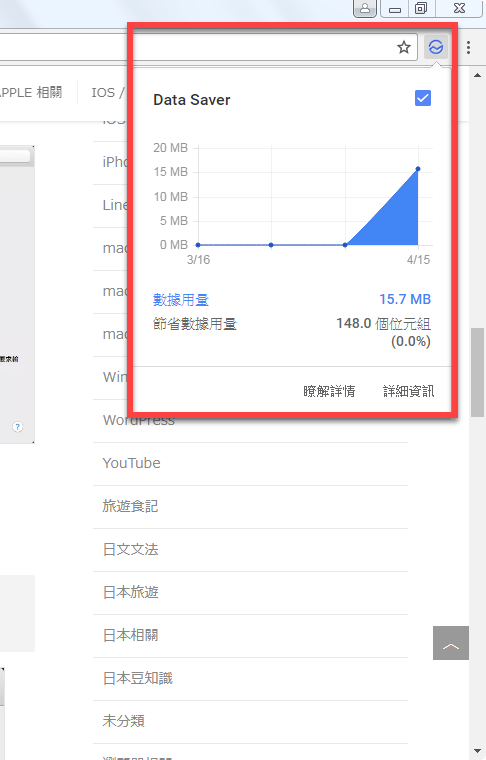486x760 pixels.
Task: Restore down the browser window
Action: (x=422, y=8)
